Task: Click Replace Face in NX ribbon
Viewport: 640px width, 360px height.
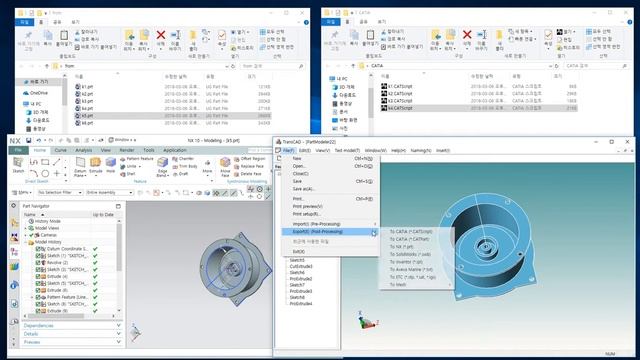Action: pos(249,166)
